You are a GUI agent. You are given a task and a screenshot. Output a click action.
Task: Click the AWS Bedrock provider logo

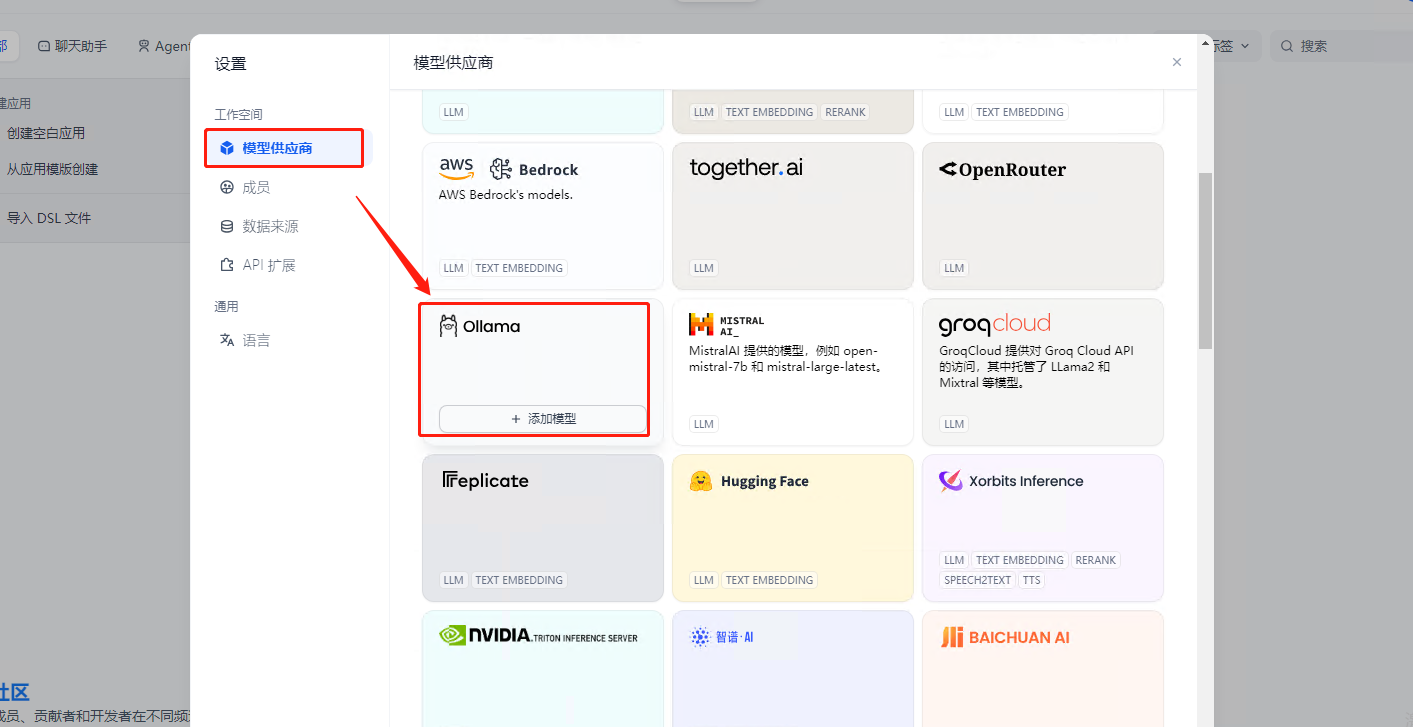coord(508,169)
